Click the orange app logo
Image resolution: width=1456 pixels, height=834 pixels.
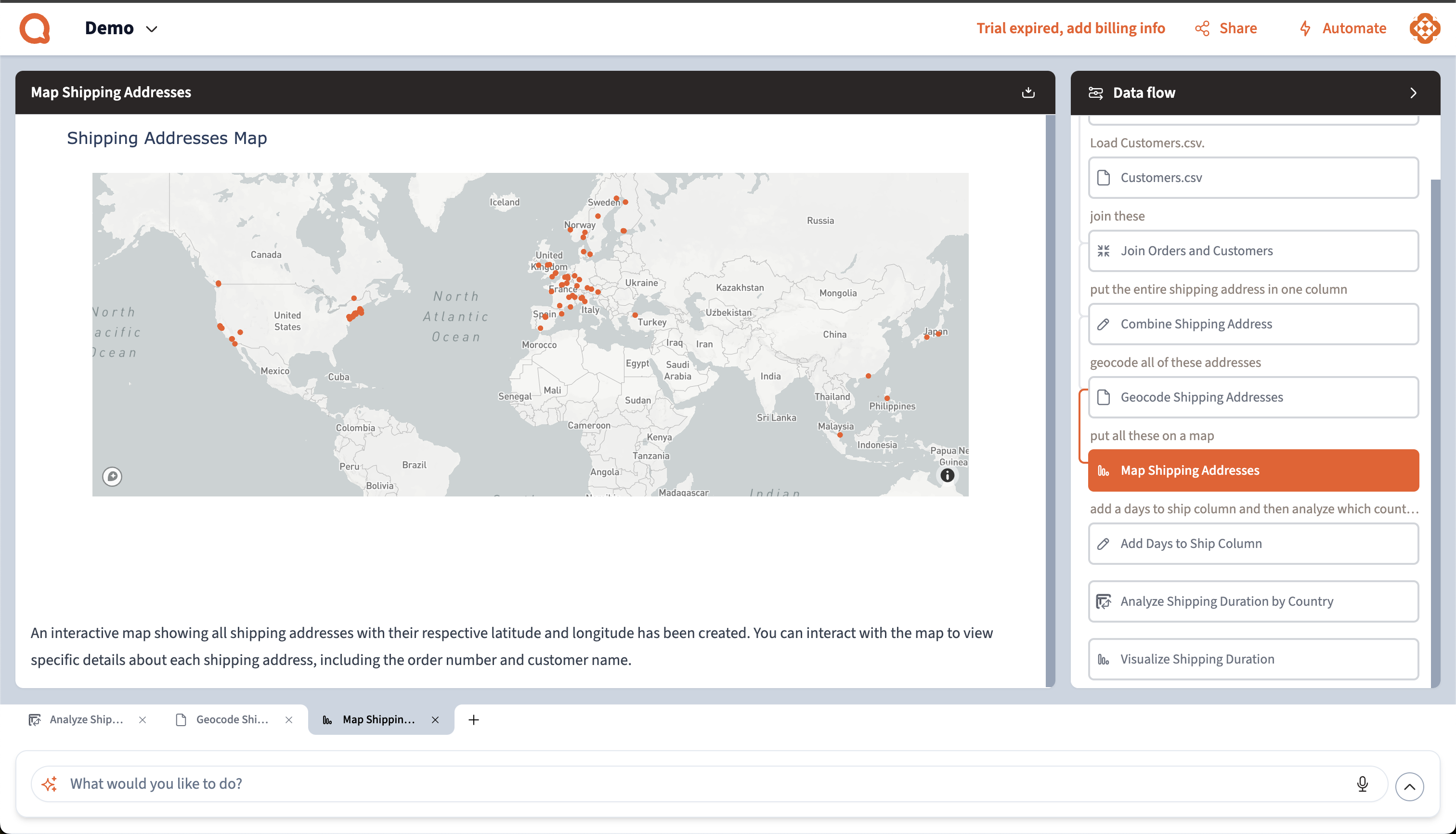point(35,28)
